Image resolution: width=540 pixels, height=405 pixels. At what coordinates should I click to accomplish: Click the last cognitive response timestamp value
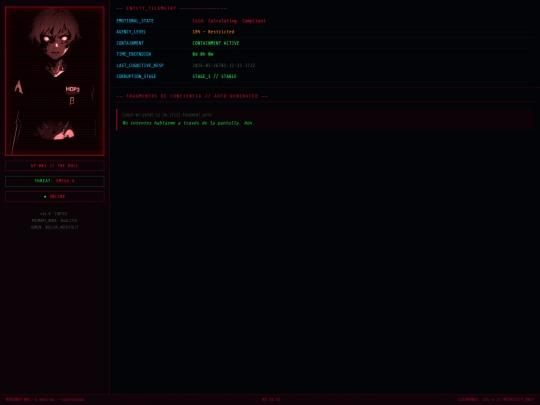coord(224,65)
